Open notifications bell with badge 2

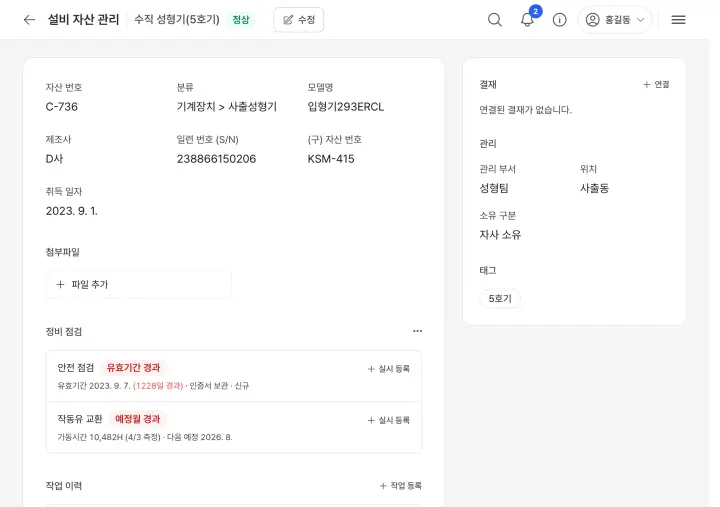[527, 20]
